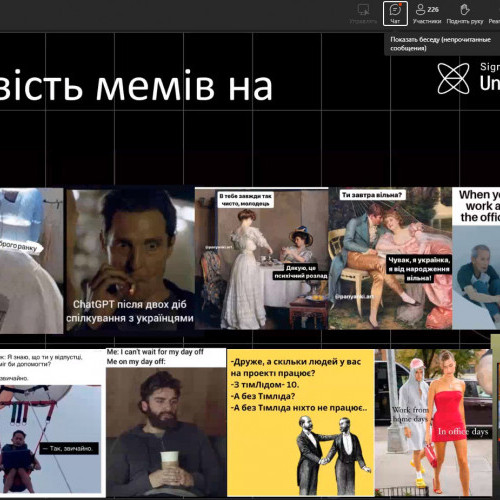500x500 pixels.
Task: Raise your hand with Поднять руку
Action: click(x=465, y=13)
